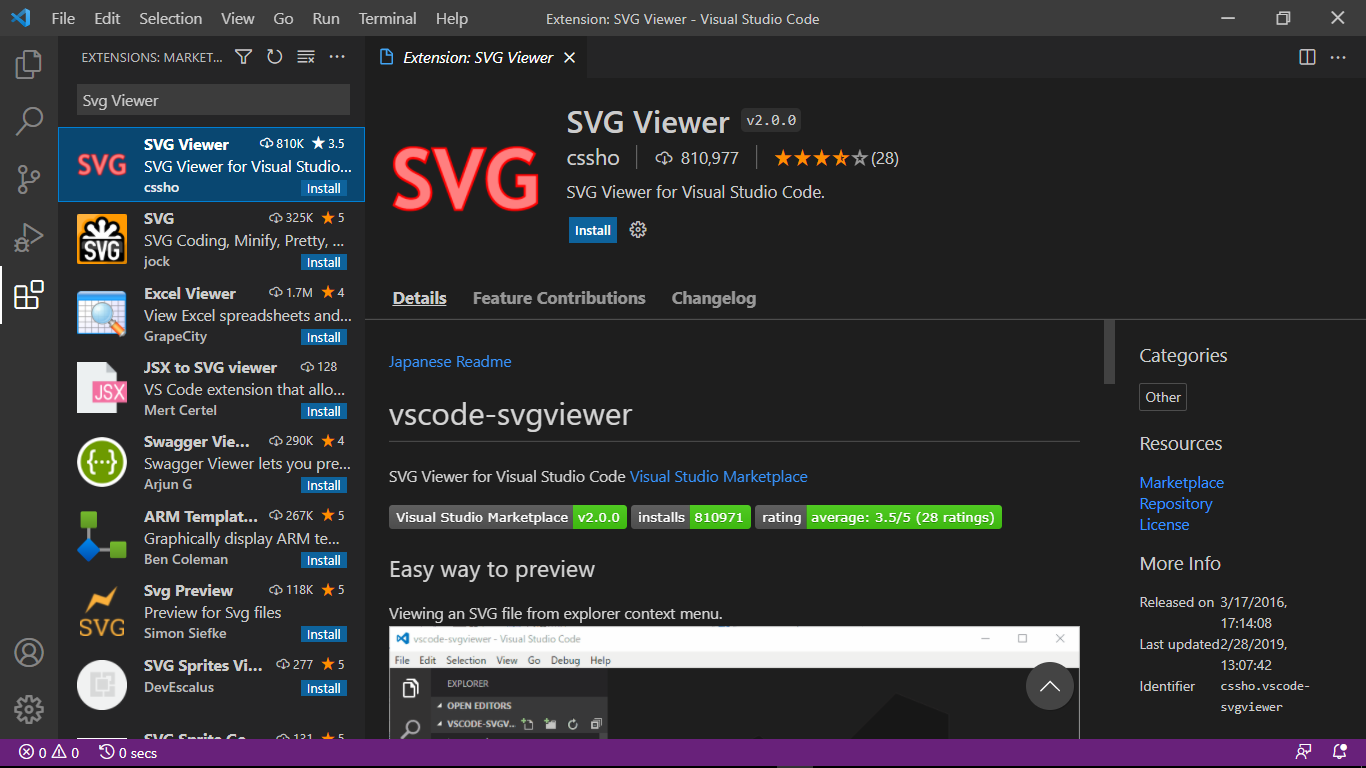
Task: Select the Extension: SVG Viewer editor tab
Action: pyautogui.click(x=476, y=58)
